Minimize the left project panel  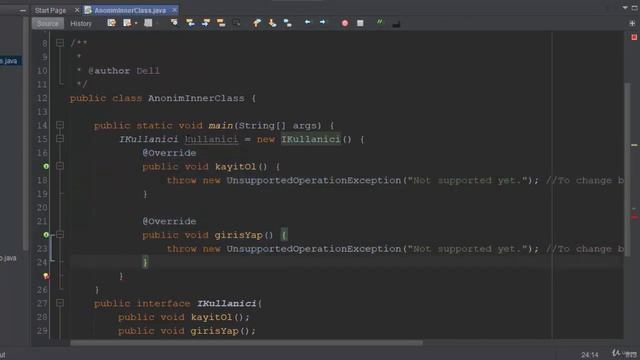click(x=23, y=11)
